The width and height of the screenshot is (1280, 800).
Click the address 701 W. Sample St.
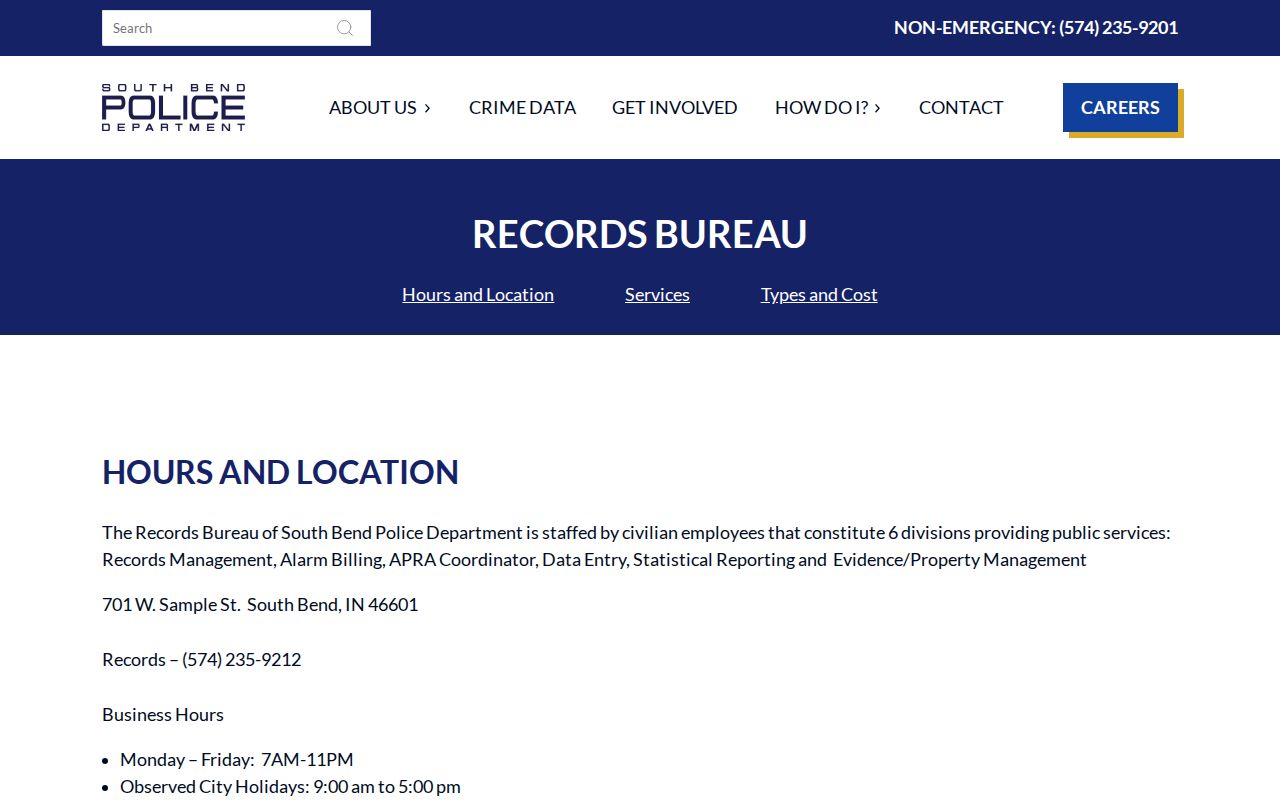click(x=260, y=604)
